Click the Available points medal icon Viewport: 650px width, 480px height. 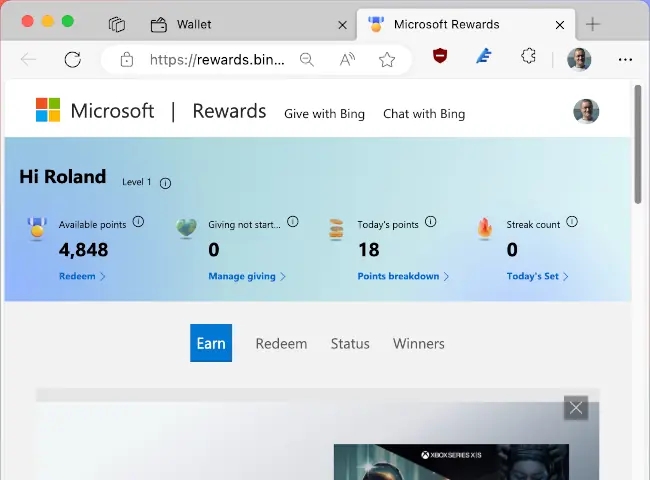point(37,228)
